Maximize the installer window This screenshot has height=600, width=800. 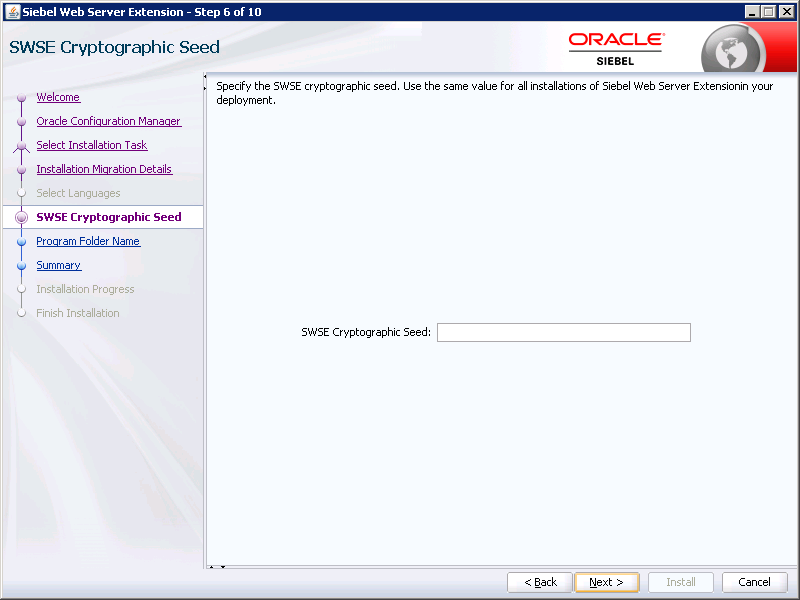click(x=769, y=12)
